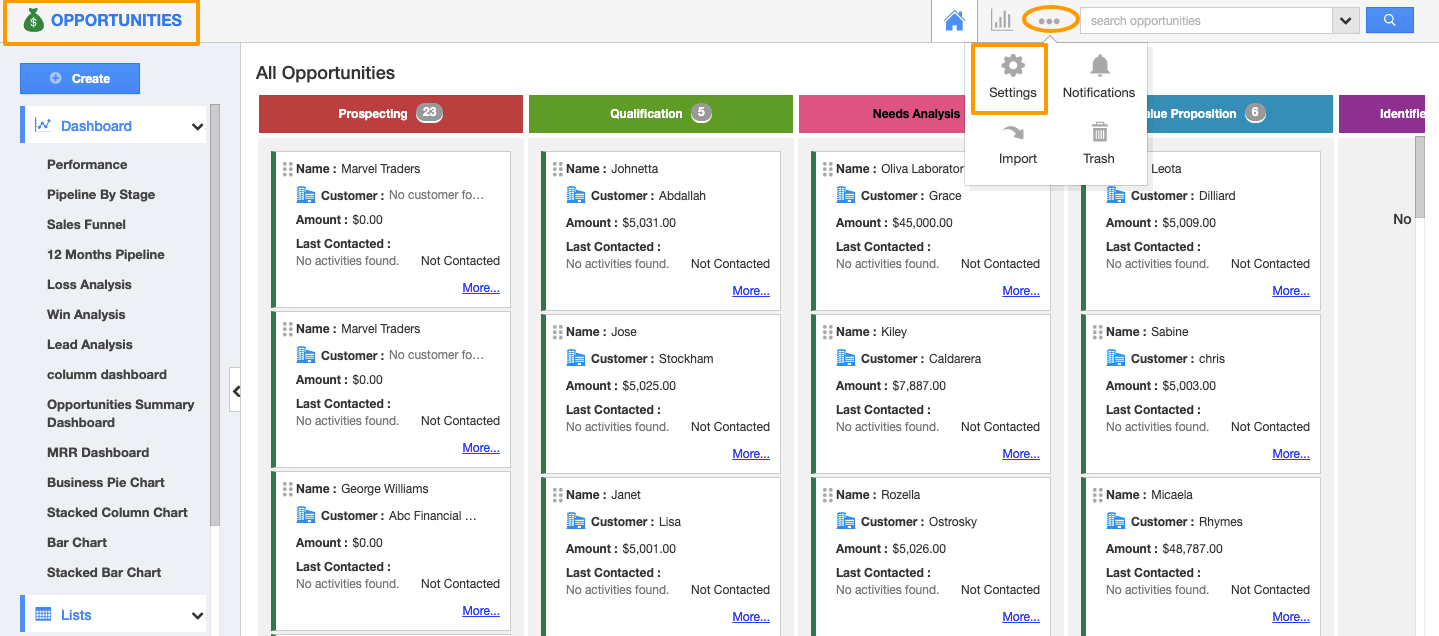
Task: Click the blue search magnifier button
Action: click(x=1389, y=20)
